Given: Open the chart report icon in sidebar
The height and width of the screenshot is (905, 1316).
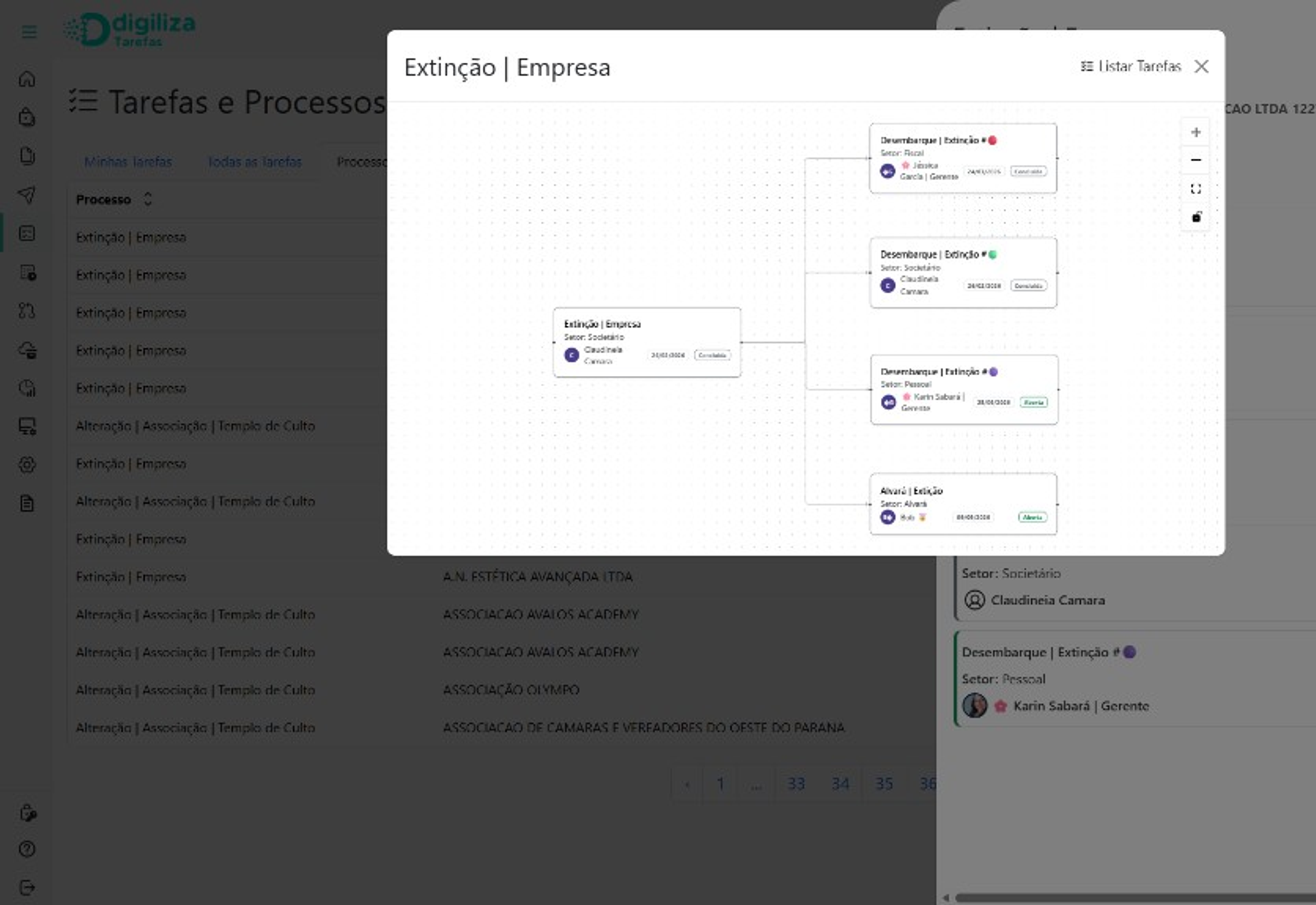Looking at the screenshot, I should tap(27, 388).
